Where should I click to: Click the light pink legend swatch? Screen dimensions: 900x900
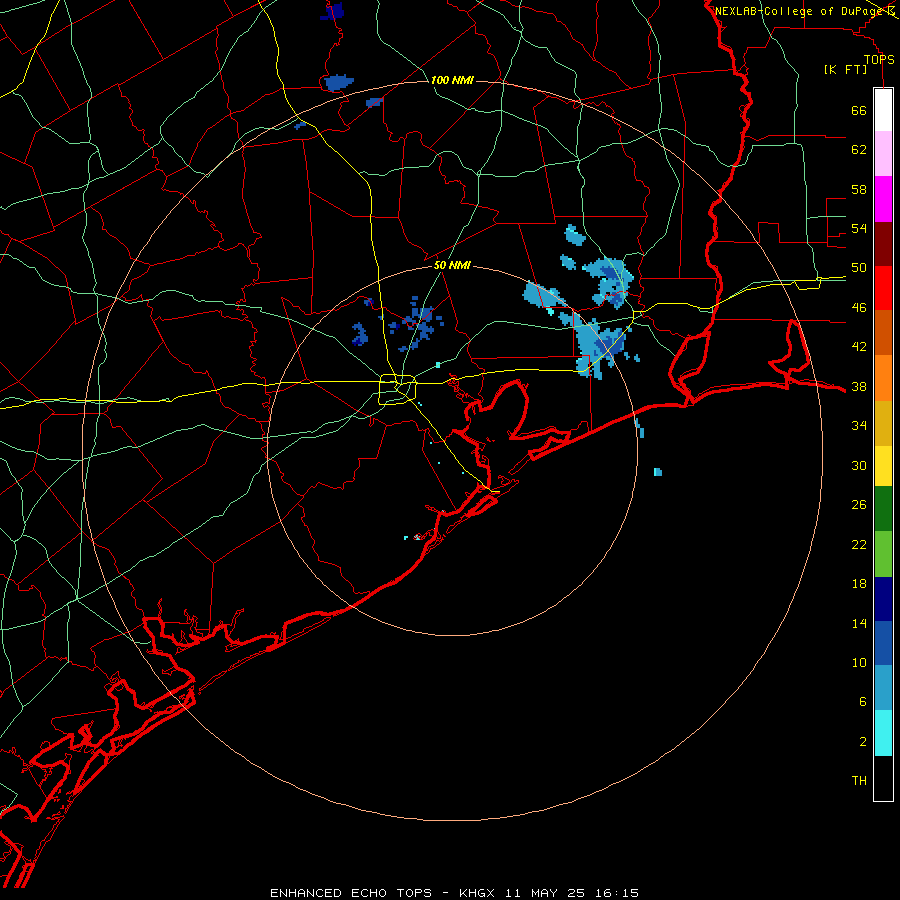pyautogui.click(x=883, y=153)
